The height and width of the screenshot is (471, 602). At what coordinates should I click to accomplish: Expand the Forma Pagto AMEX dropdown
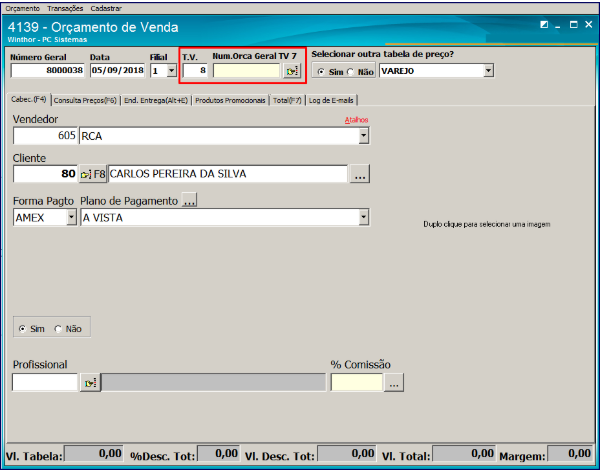tap(71, 218)
